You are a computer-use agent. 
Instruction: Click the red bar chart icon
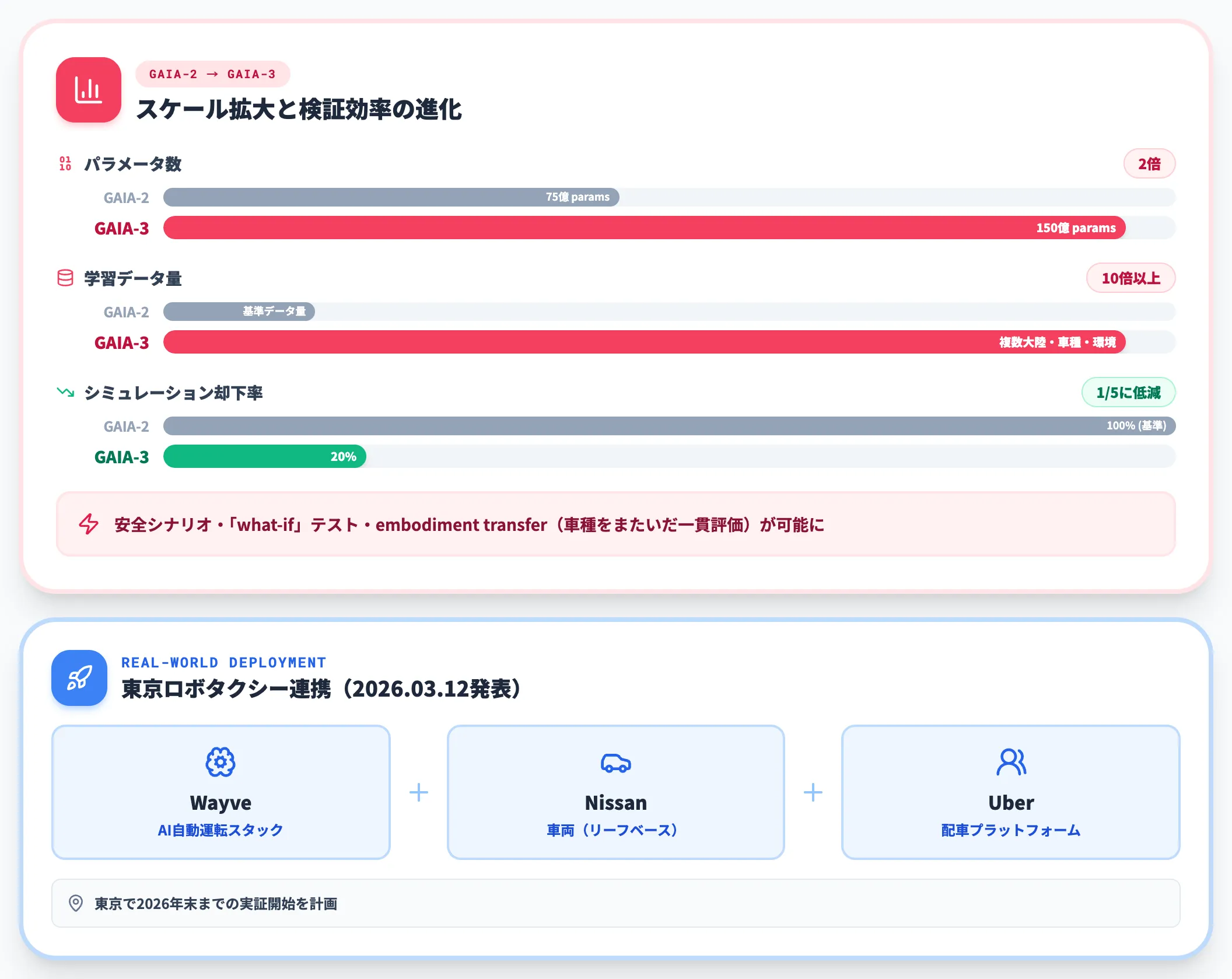click(x=89, y=90)
